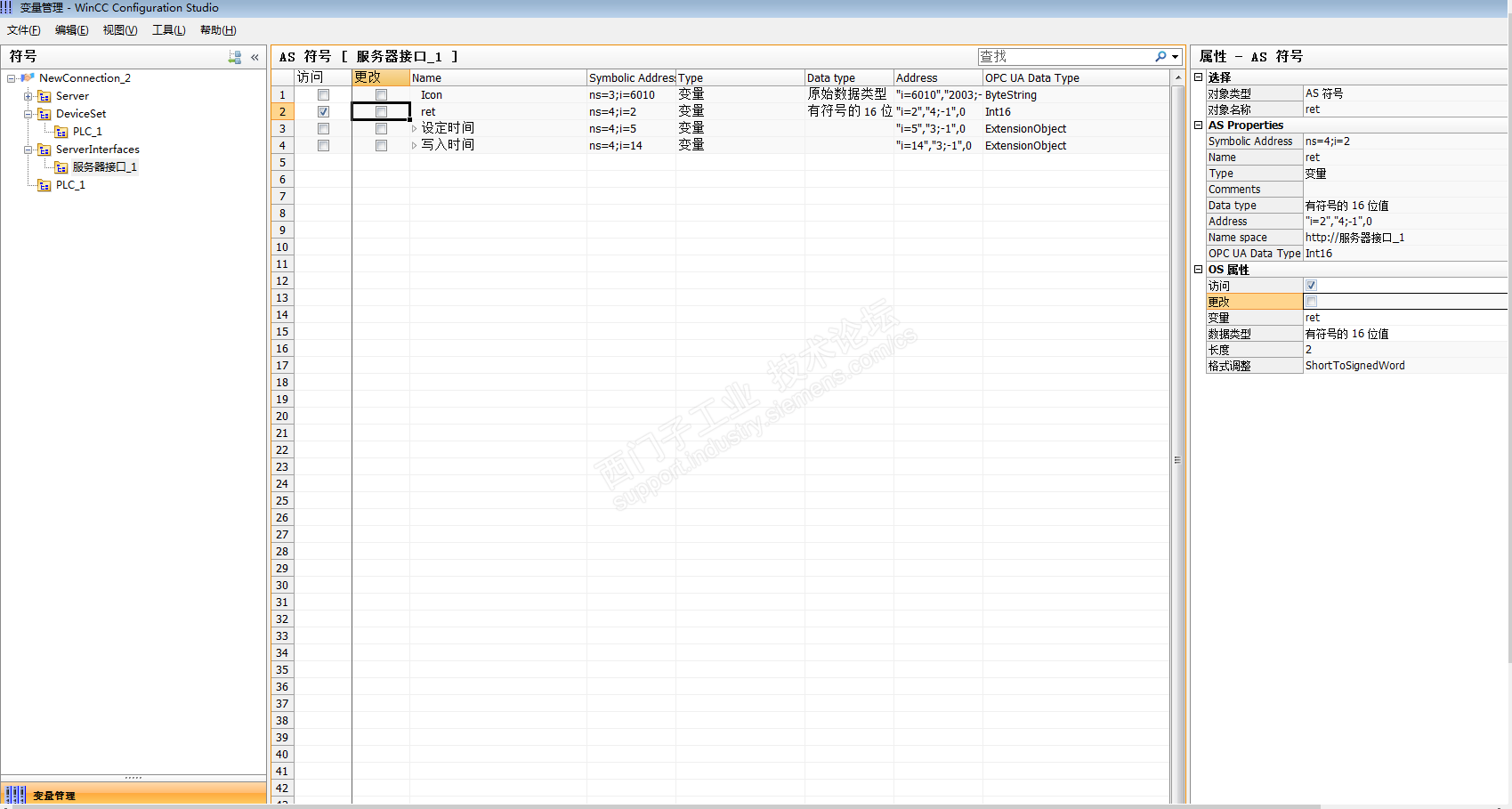Toggle the 访问 checkbox in OS 属性 properties
The height and width of the screenshot is (809, 1512).
click(x=1311, y=286)
